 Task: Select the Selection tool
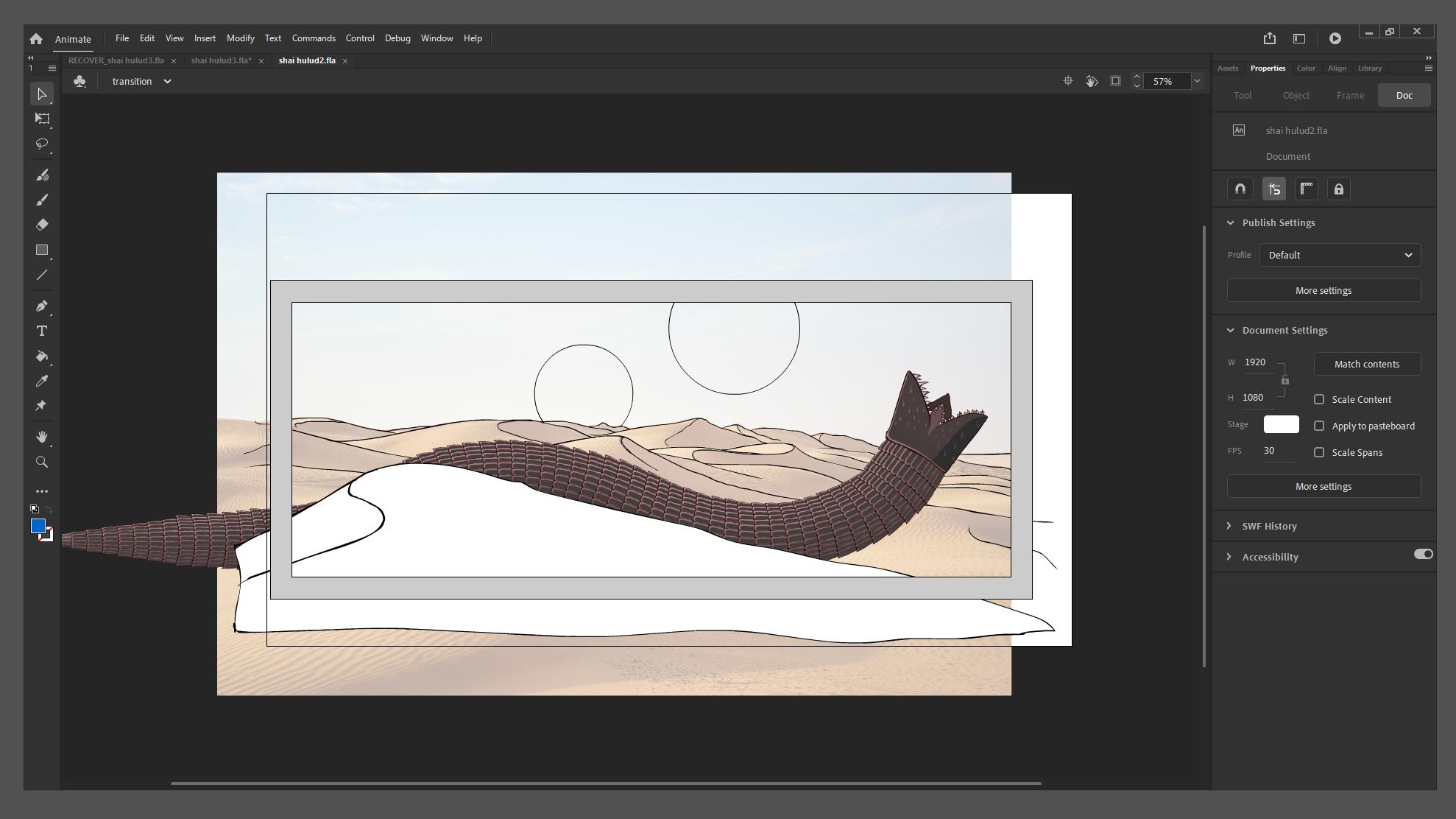click(42, 94)
